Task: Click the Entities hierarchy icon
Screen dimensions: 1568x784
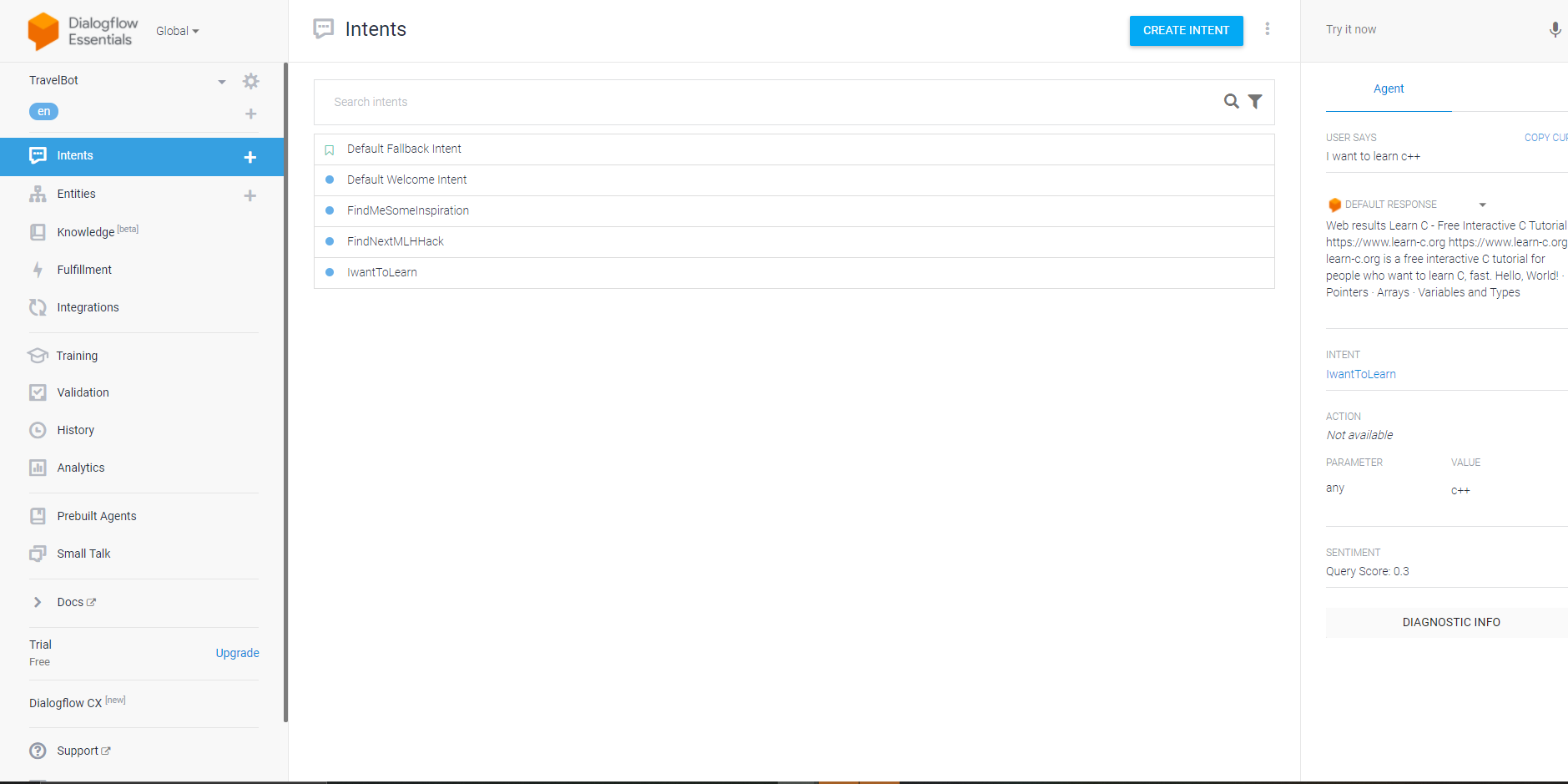Action: pyautogui.click(x=38, y=194)
